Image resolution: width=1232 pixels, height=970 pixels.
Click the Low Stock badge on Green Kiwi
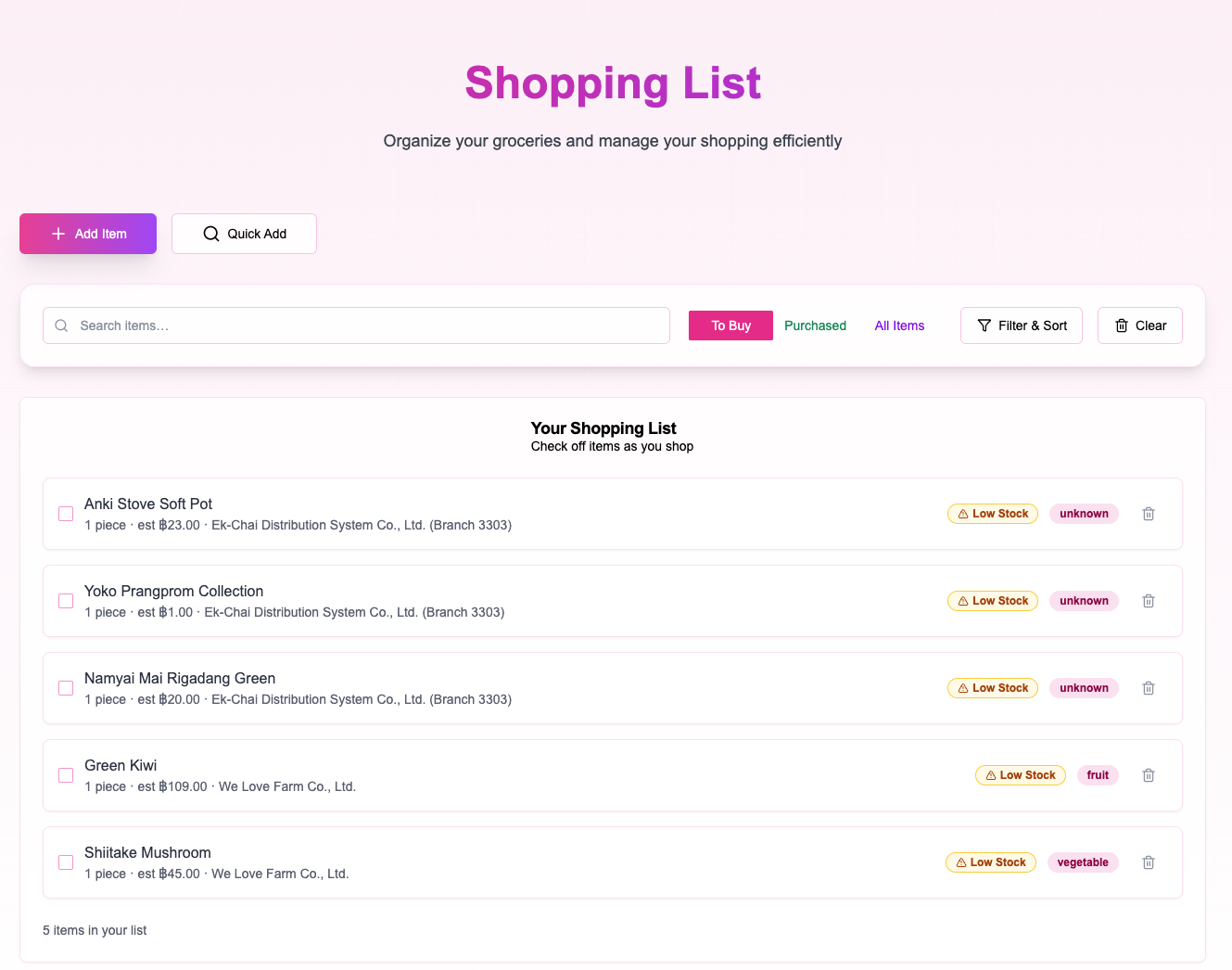click(x=1021, y=775)
